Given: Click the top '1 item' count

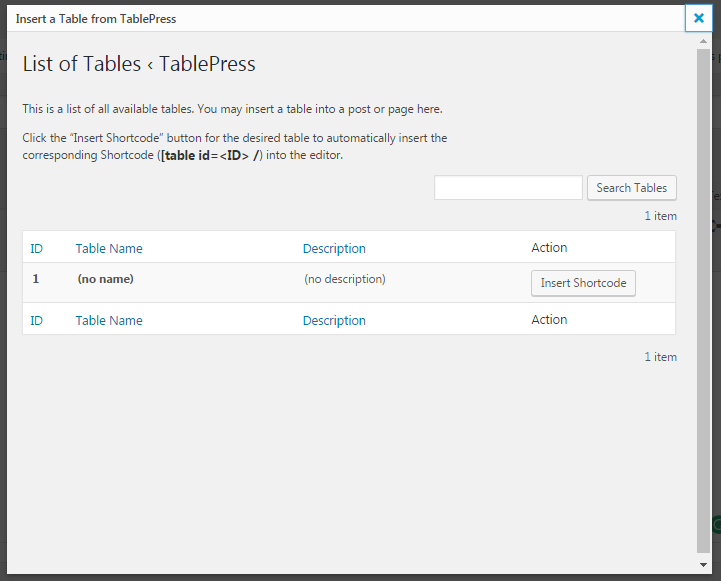Looking at the screenshot, I should click(x=660, y=216).
